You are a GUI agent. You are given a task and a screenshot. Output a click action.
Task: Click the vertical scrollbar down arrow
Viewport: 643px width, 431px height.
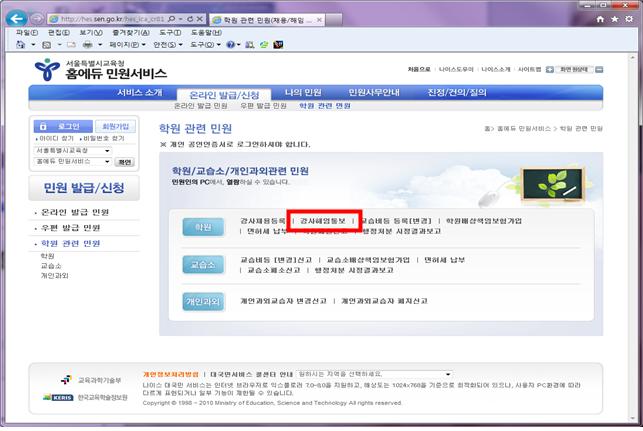632,418
